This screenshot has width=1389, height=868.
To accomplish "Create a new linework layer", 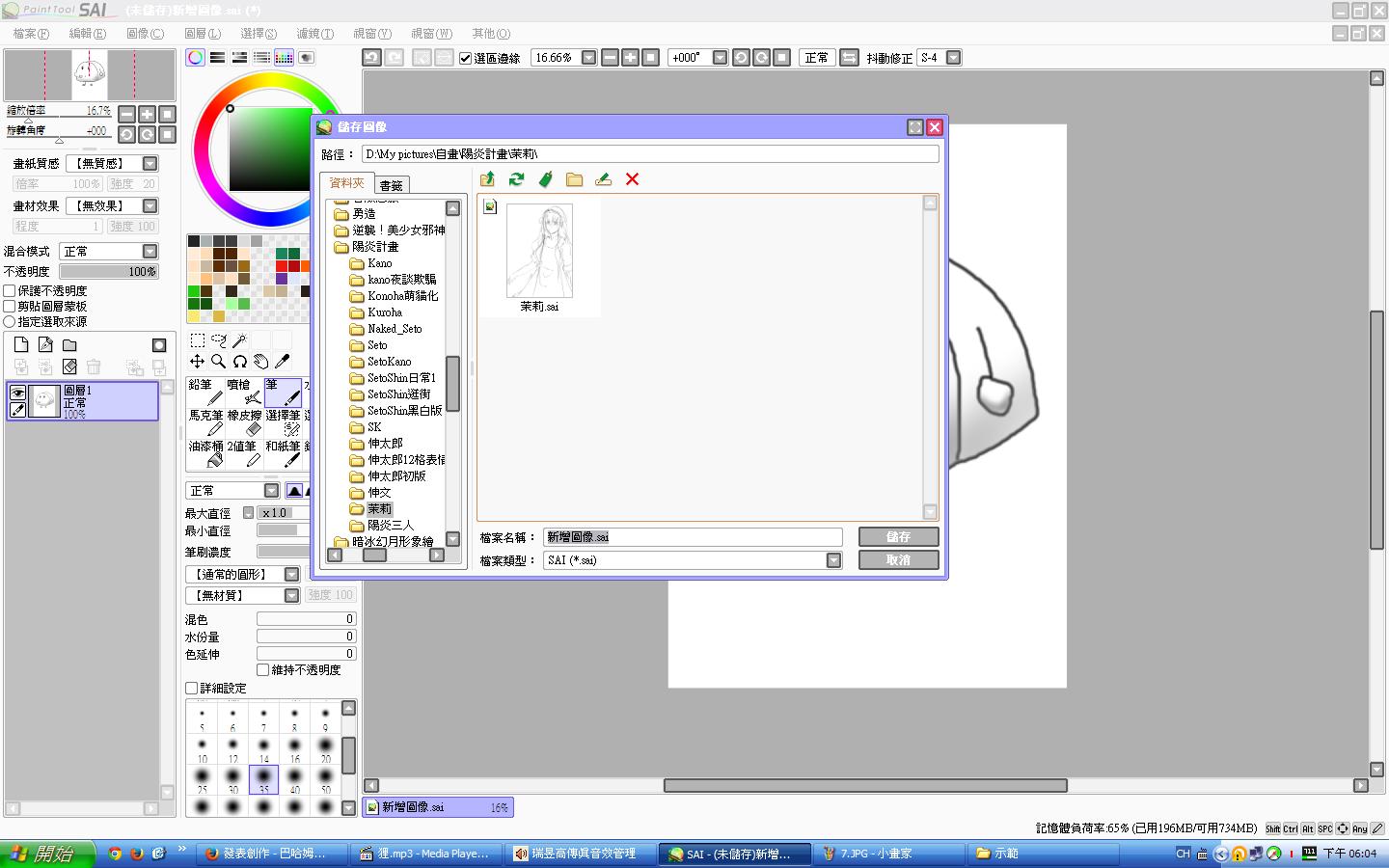I will click(x=45, y=344).
